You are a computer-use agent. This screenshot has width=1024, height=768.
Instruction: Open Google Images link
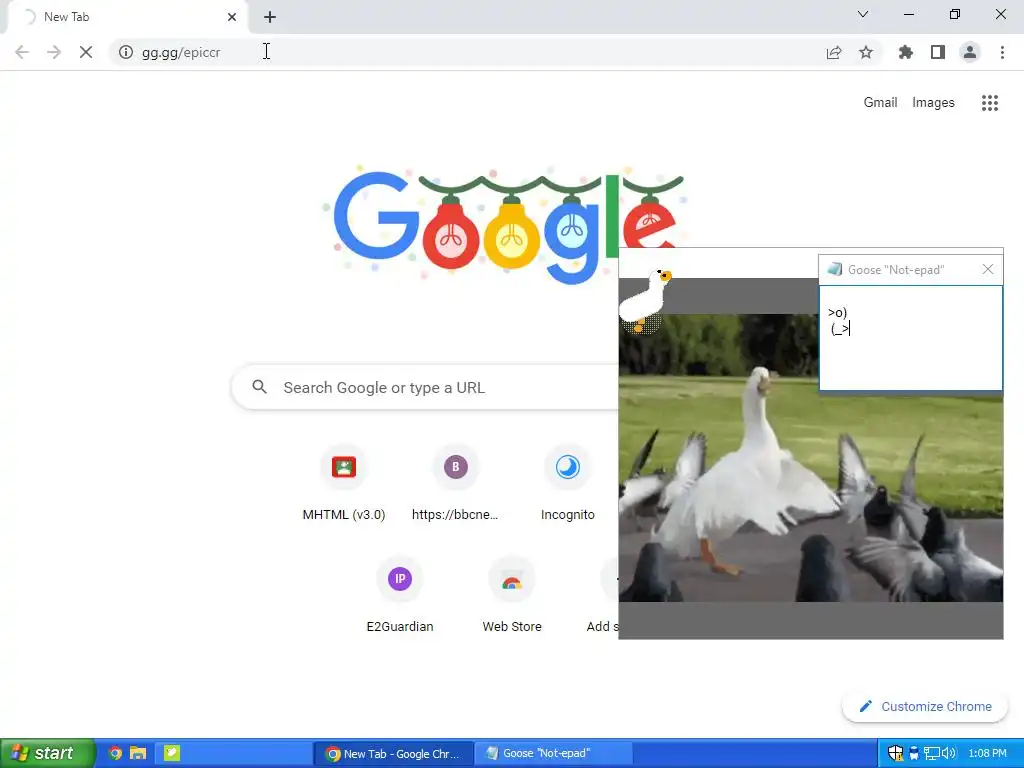click(x=933, y=103)
